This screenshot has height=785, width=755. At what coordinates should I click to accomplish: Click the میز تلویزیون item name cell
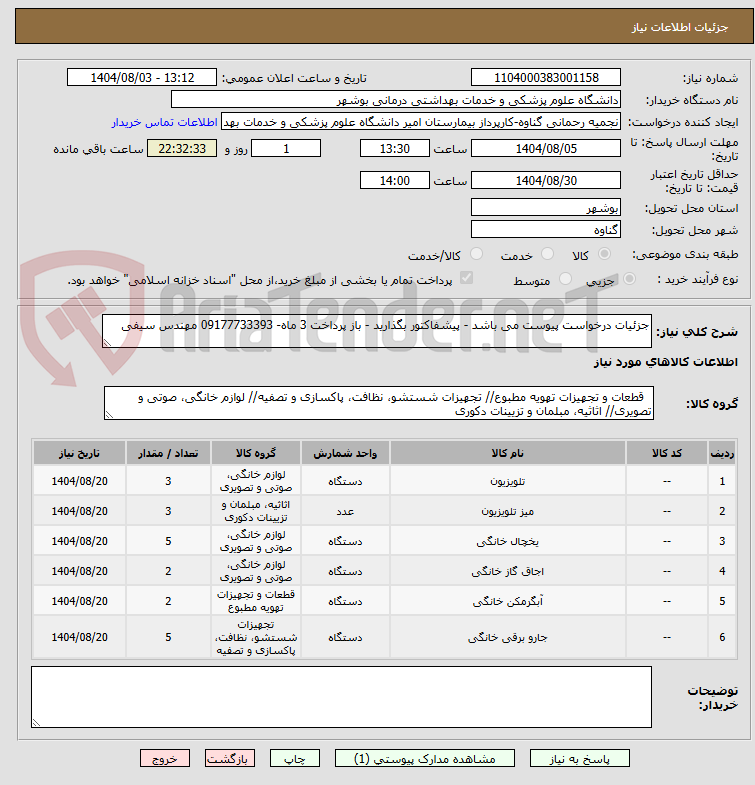point(508,511)
